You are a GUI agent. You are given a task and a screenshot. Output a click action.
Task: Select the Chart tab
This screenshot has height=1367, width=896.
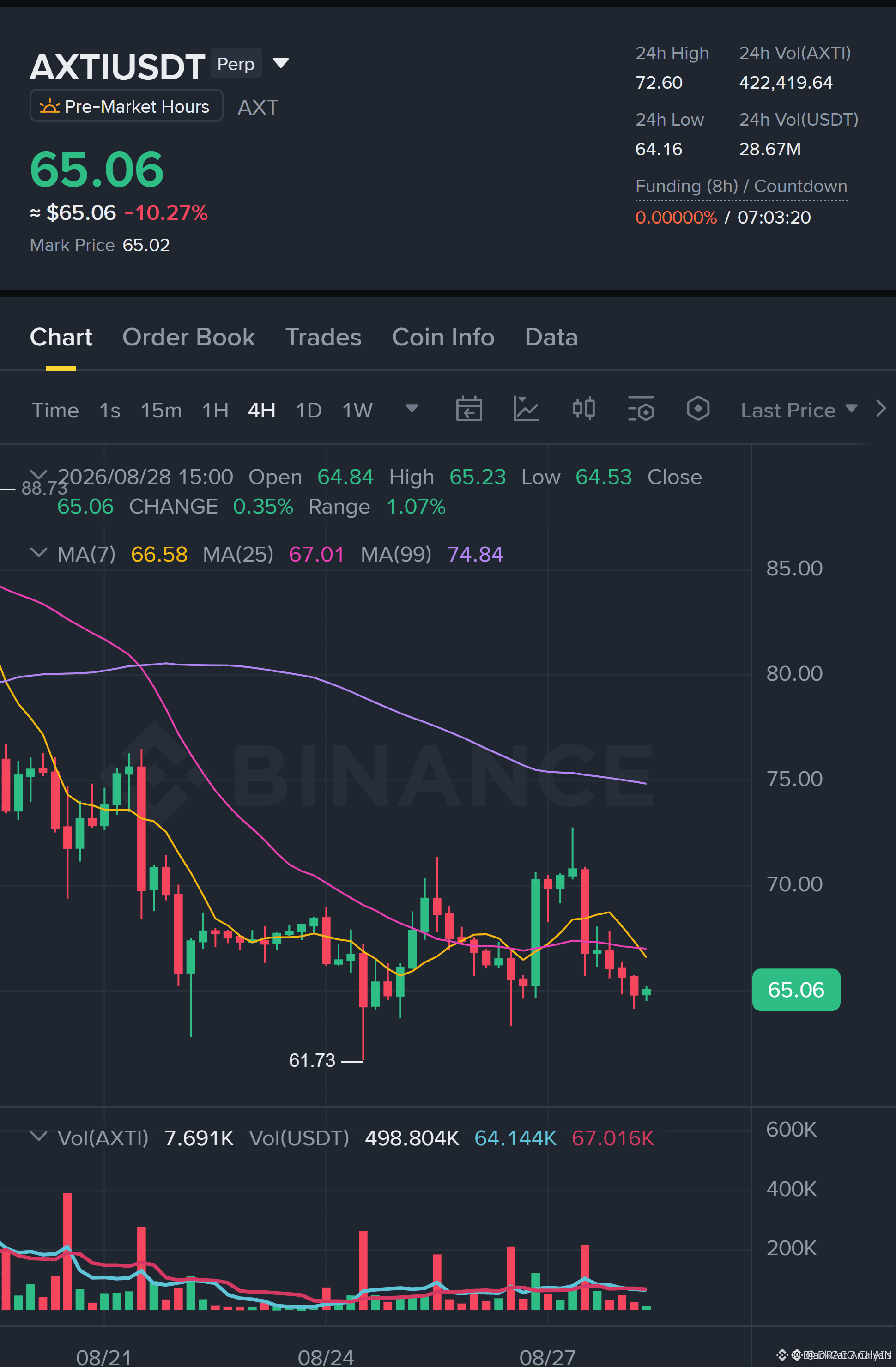pyautogui.click(x=61, y=337)
